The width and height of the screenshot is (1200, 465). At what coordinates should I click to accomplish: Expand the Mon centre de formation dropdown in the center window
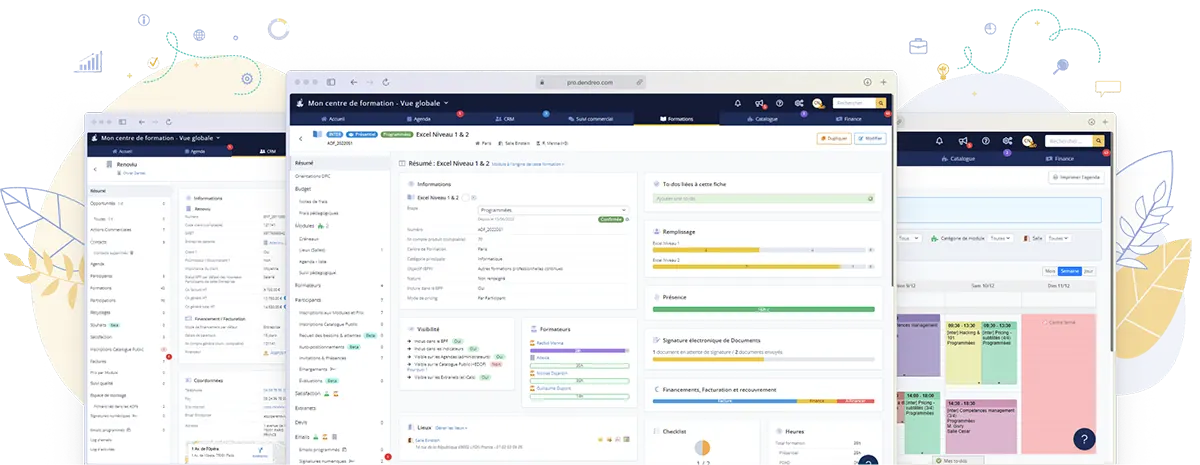click(x=446, y=103)
